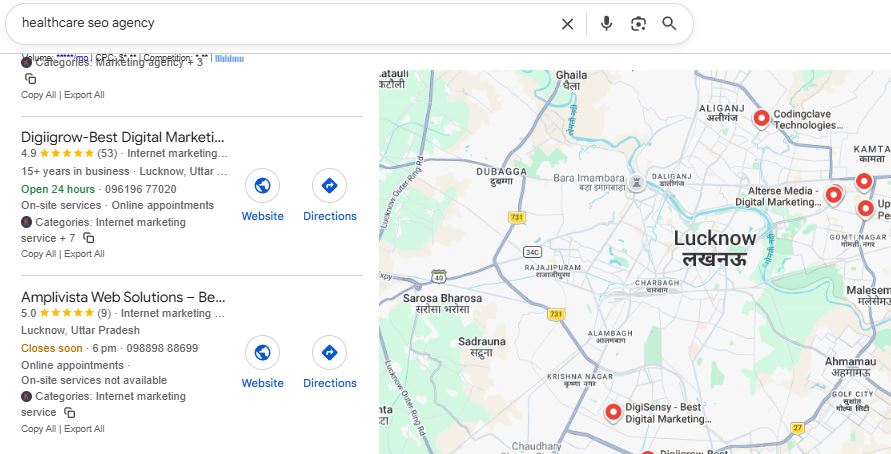Open the Website globe icon for Amplivista
Viewport: 891px width, 454px height.
click(263, 352)
